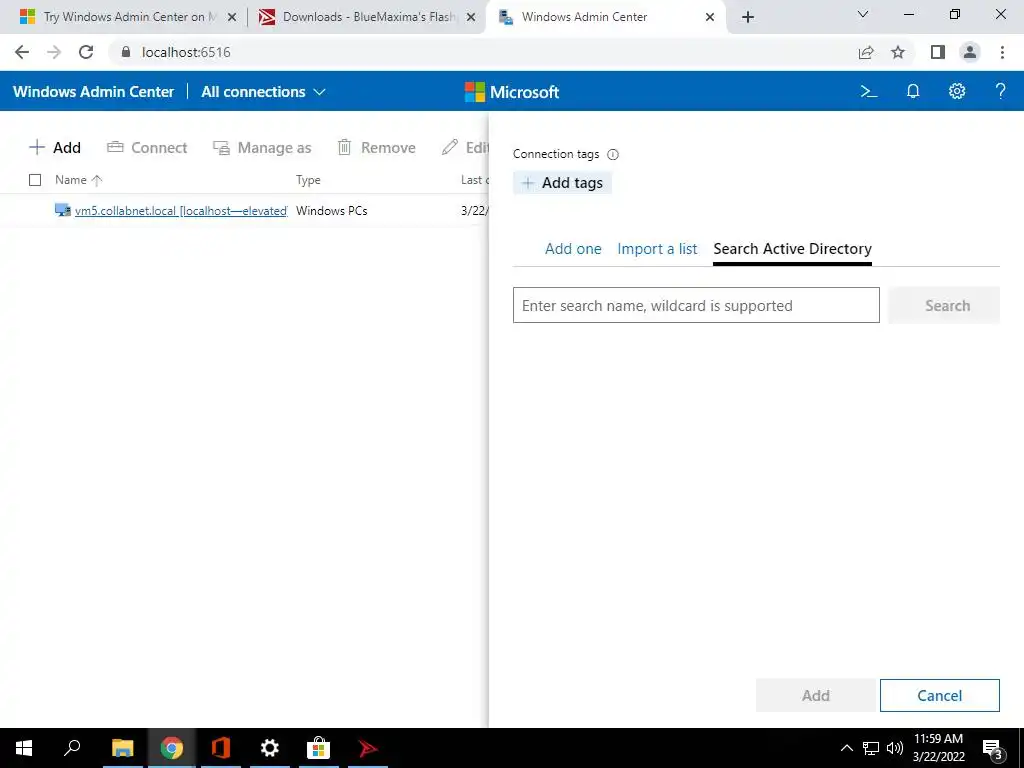The width and height of the screenshot is (1024, 768).
Task: Switch to the Downloads - BlueMaxima's Flashpoint tab
Action: [x=368, y=17]
